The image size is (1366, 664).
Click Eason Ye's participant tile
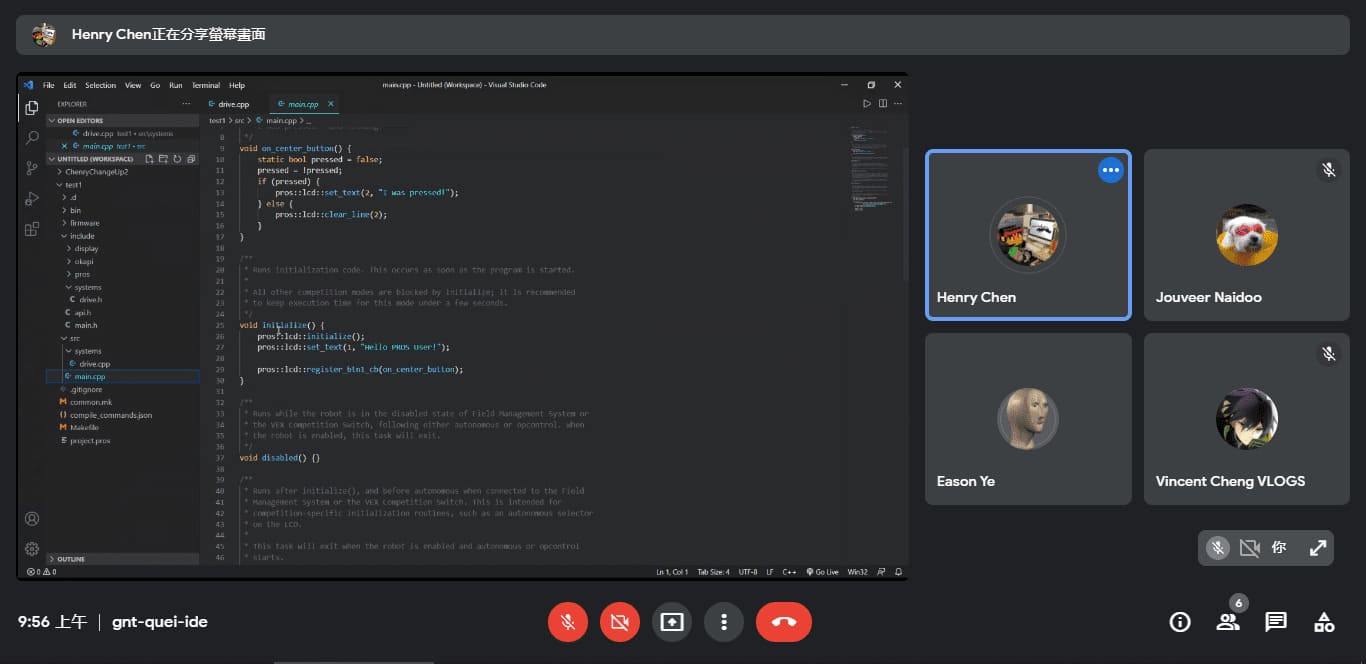pos(1028,419)
